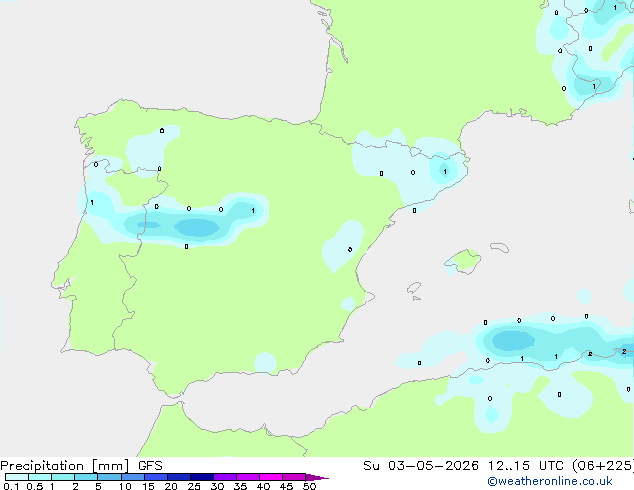Click the 10–15 mm legend color swatch
The height and width of the screenshot is (490, 634).
click(132, 477)
